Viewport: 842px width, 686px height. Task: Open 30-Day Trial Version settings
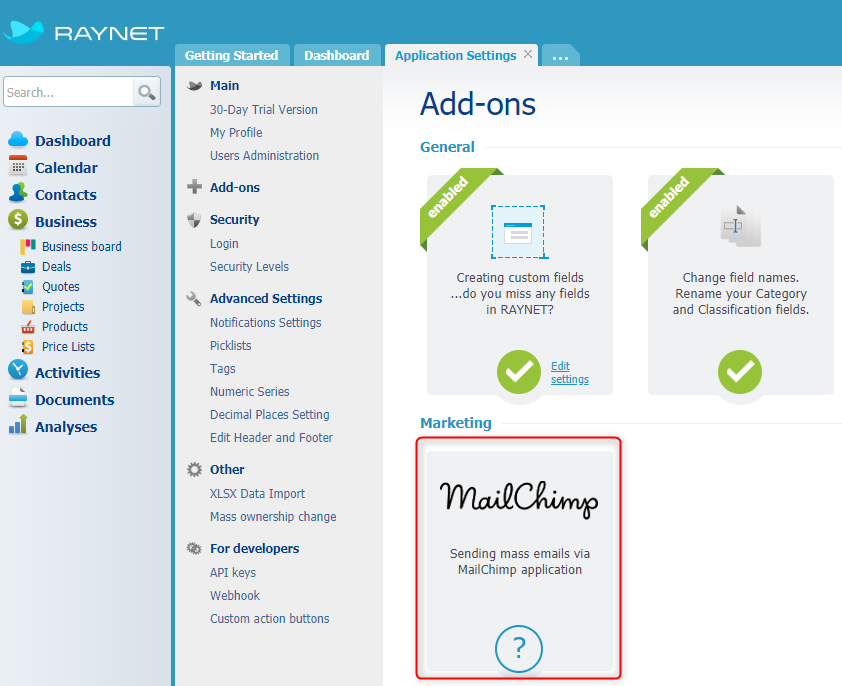point(264,110)
